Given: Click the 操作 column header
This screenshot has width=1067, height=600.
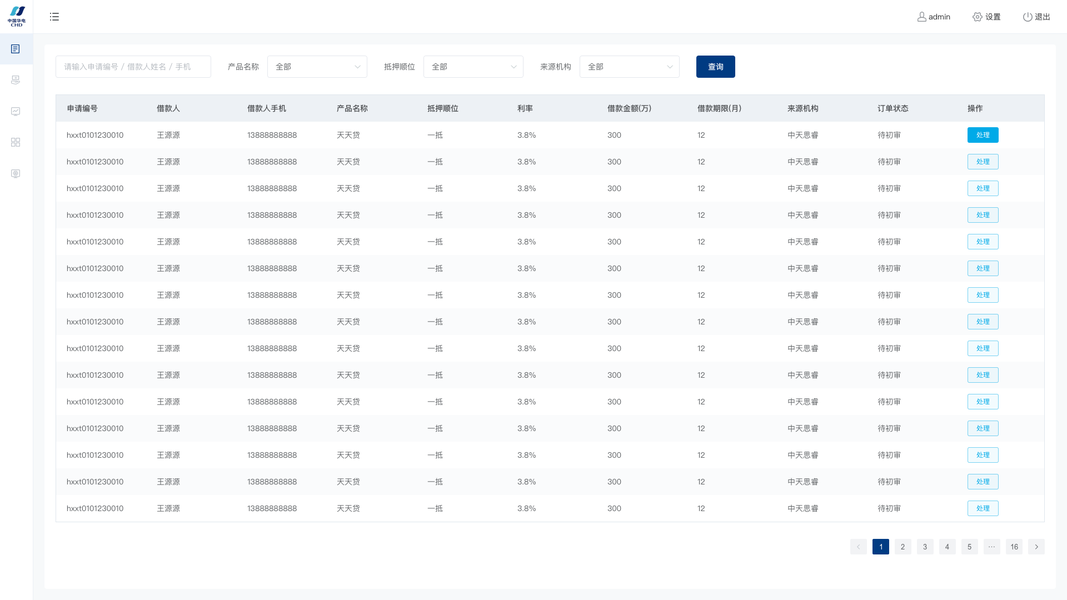Looking at the screenshot, I should point(975,108).
